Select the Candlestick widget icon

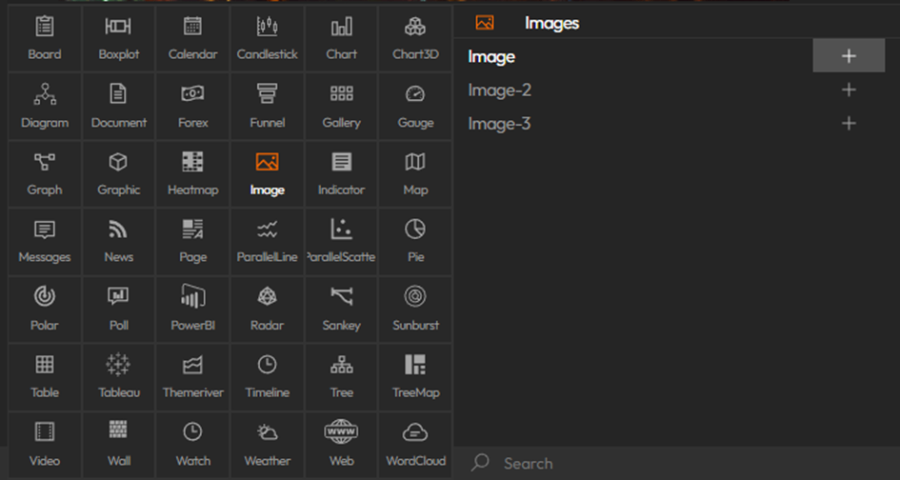pyautogui.click(x=267, y=37)
